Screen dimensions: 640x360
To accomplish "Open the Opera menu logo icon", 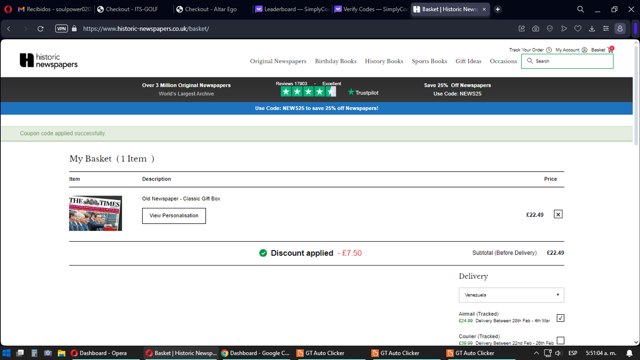I will pos(8,9).
